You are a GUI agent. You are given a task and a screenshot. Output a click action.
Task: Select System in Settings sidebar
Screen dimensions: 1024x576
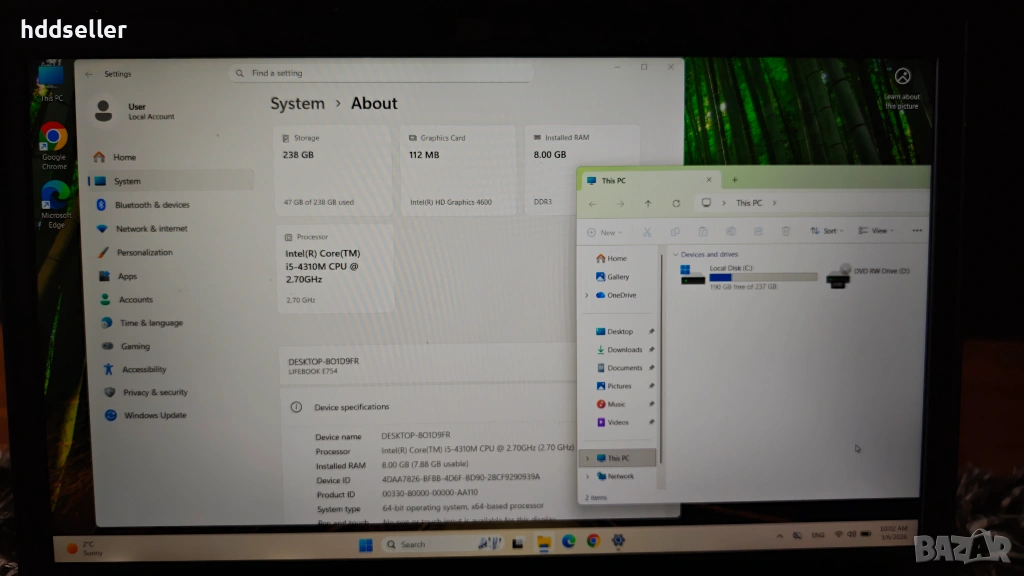point(170,181)
